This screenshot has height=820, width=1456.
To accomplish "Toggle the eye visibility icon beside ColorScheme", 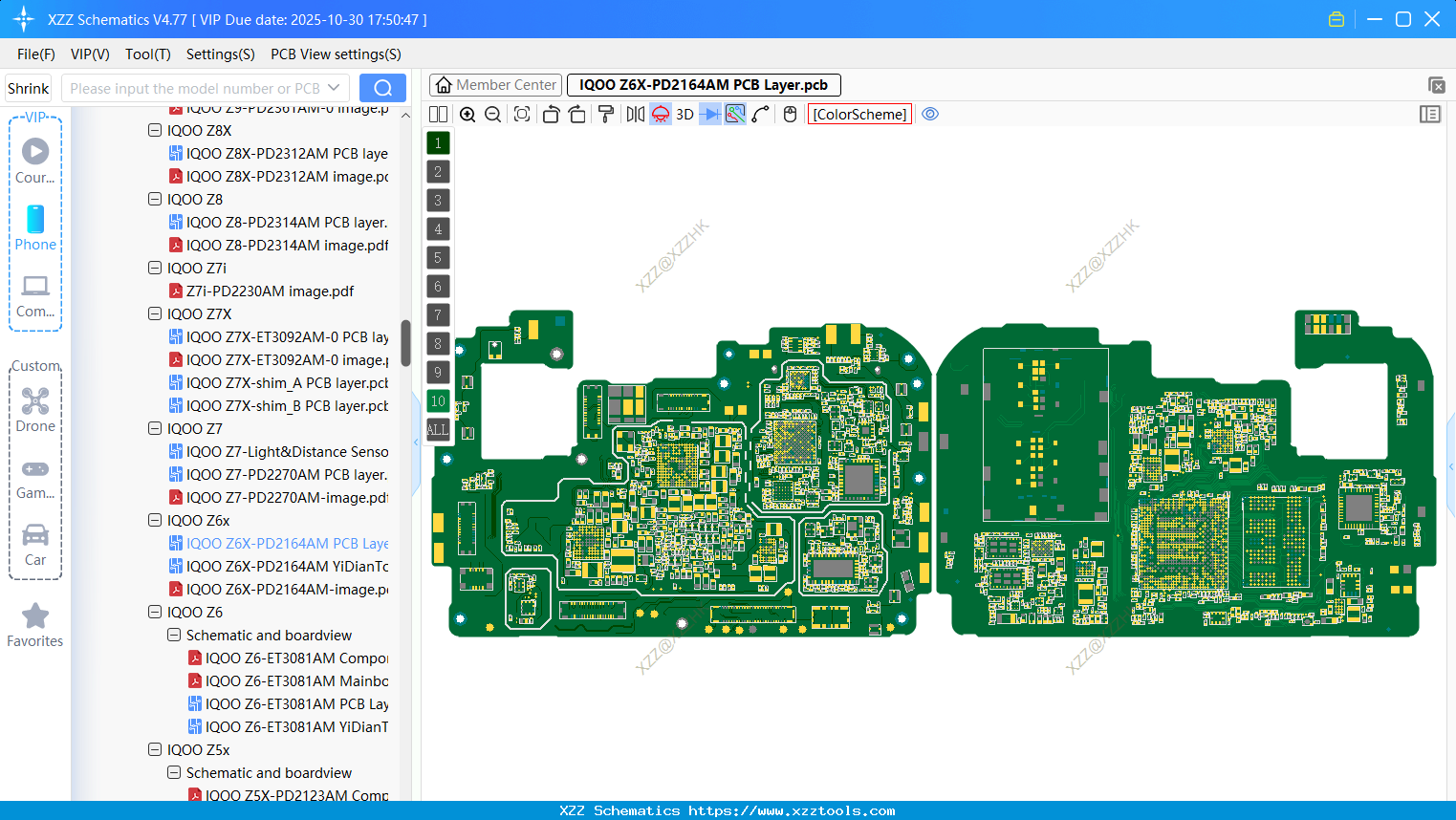I will click(929, 114).
